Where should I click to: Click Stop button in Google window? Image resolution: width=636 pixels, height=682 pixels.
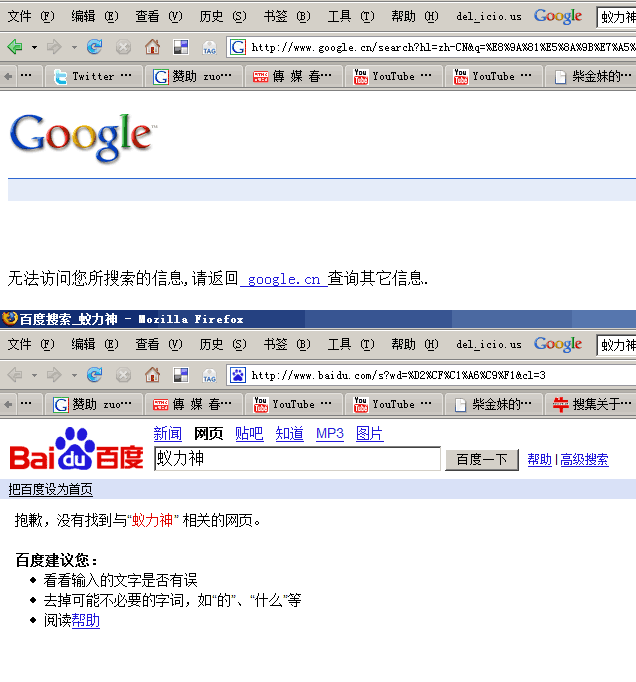pyautogui.click(x=123, y=47)
